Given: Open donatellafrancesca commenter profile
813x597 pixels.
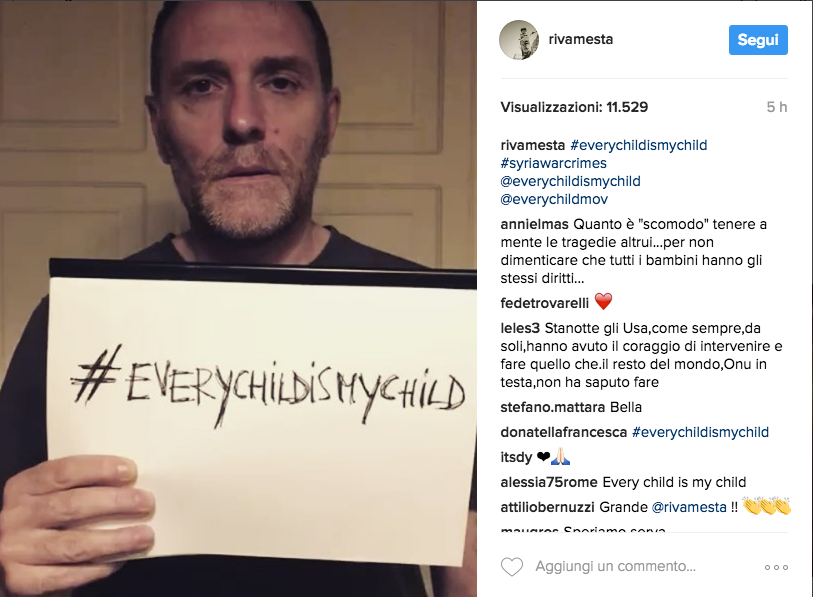Looking at the screenshot, I should coord(564,432).
